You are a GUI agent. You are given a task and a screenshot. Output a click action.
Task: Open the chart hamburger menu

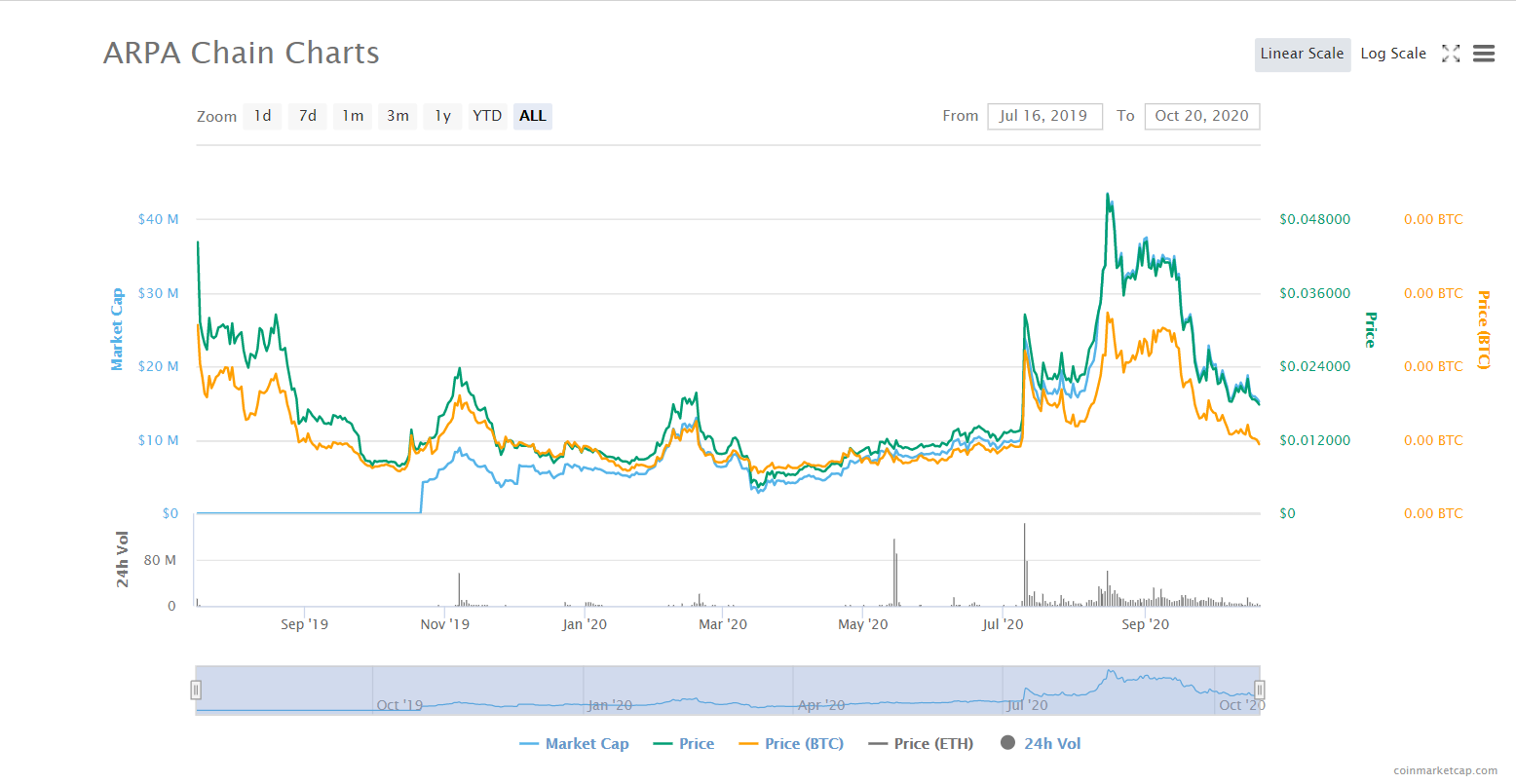click(1484, 54)
